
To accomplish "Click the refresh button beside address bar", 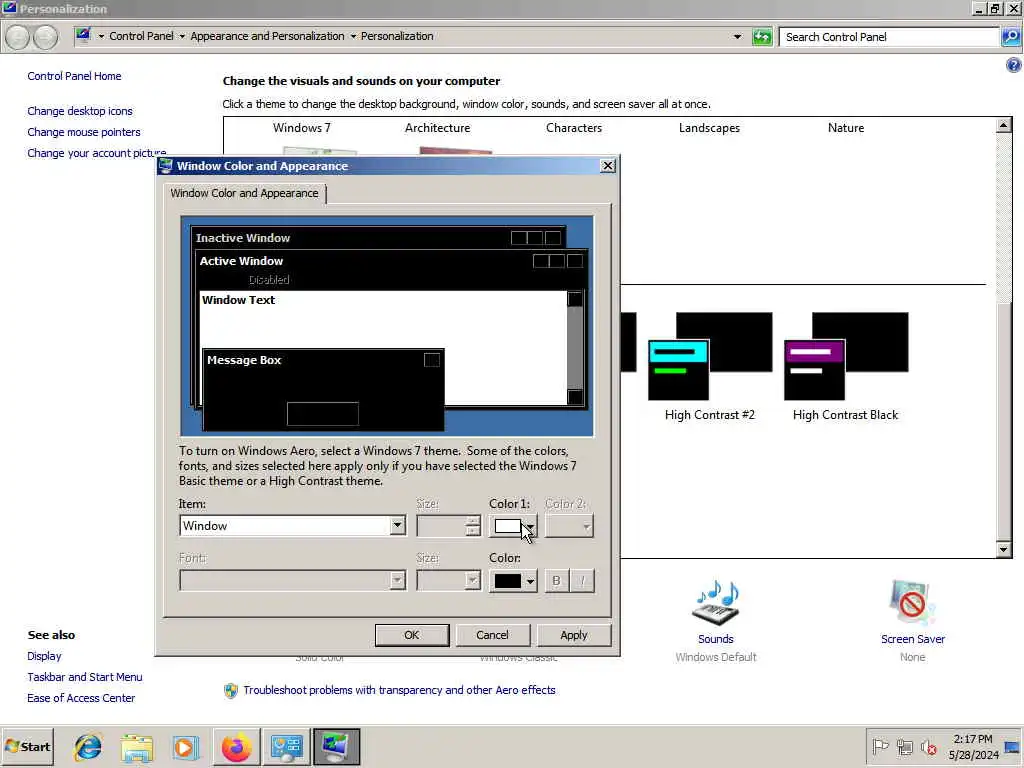I will pos(761,37).
